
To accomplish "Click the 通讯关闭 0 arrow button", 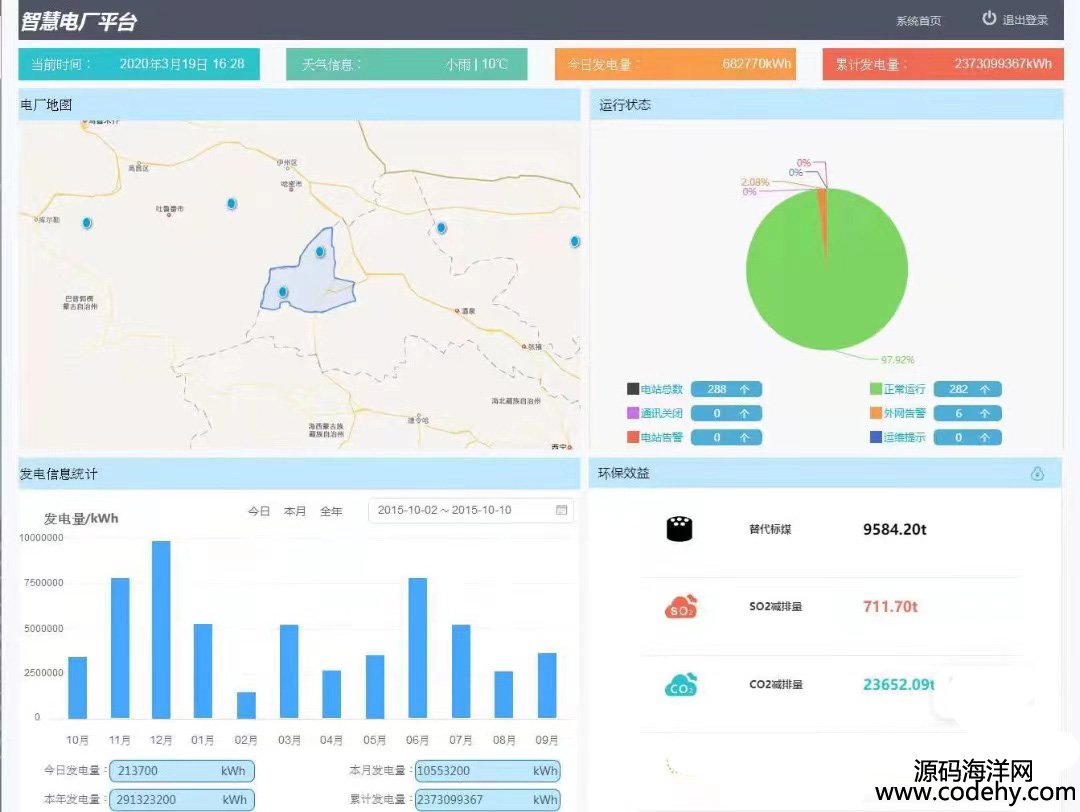I will click(x=726, y=413).
